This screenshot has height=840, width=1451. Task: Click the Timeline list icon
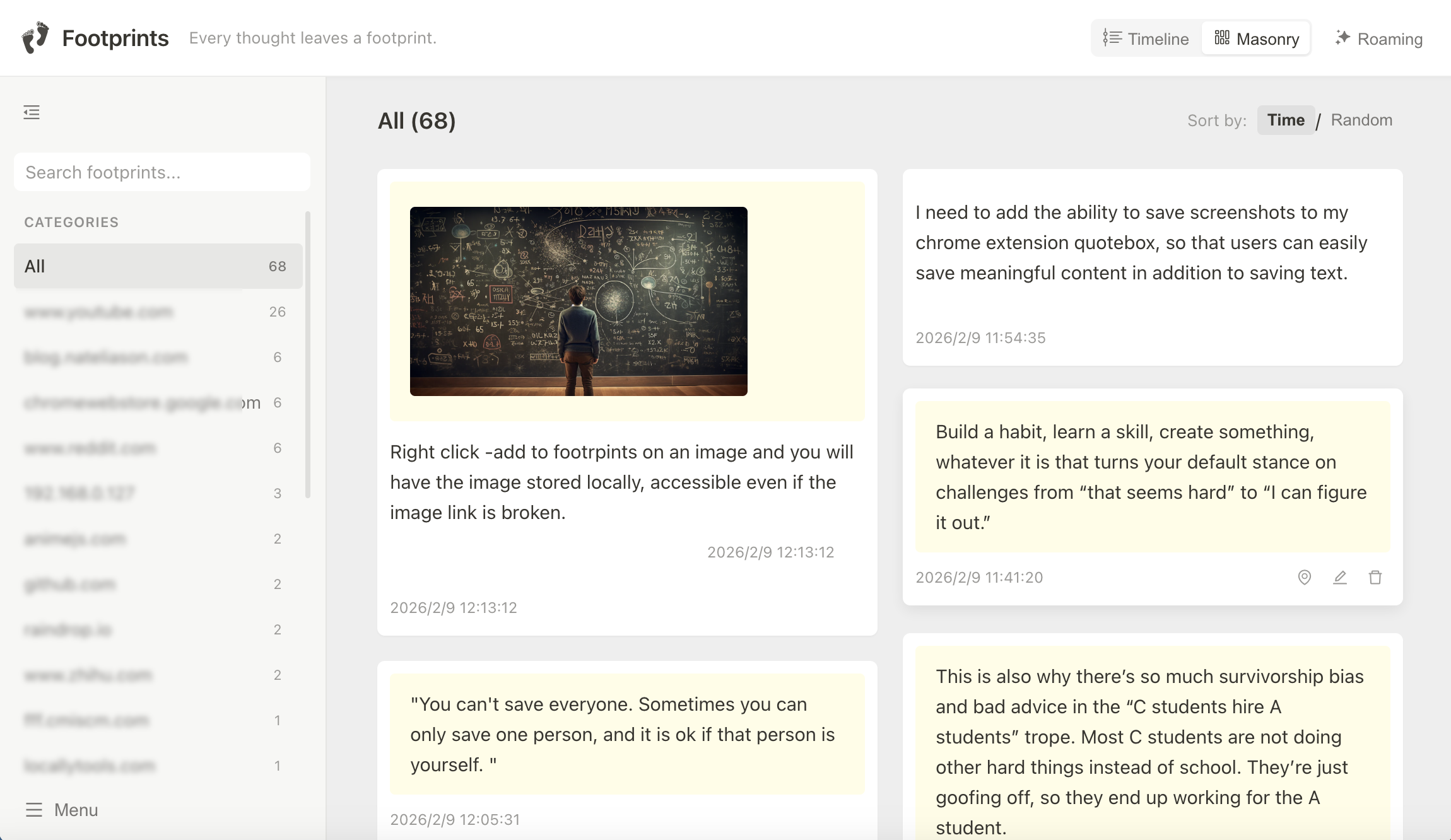tap(1112, 38)
